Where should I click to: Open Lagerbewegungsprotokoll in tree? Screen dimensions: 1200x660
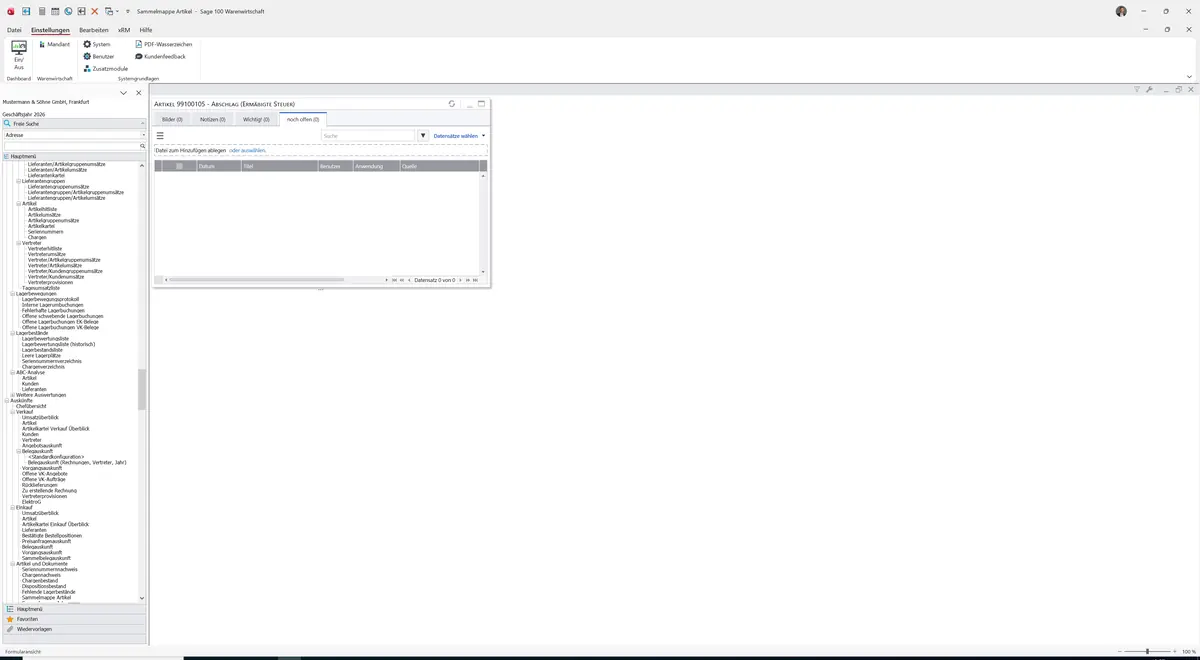point(50,299)
